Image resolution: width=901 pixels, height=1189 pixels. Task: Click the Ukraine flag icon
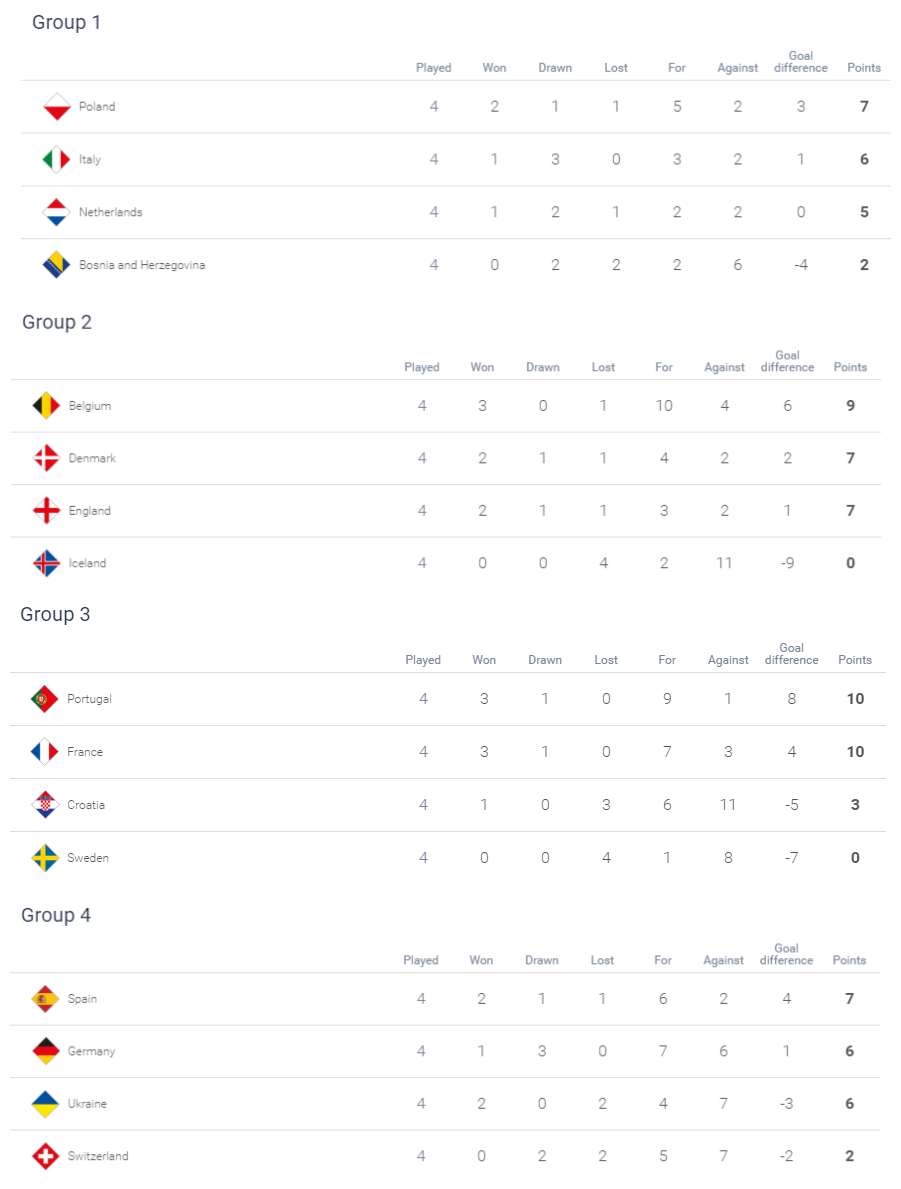46,1104
